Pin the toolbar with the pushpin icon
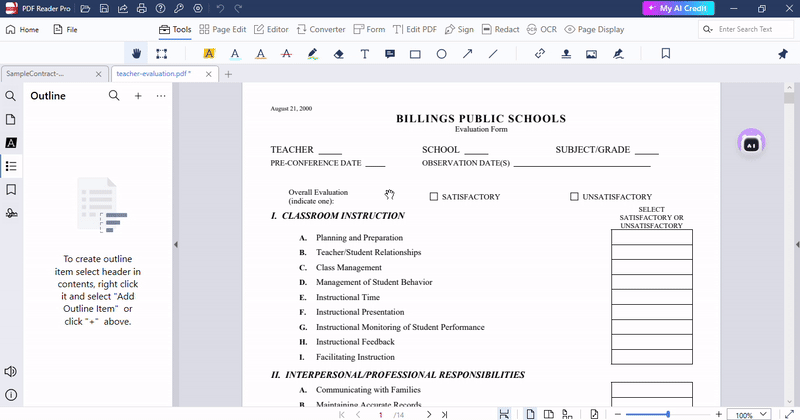Viewport: 800px width, 420px height. pos(783,54)
